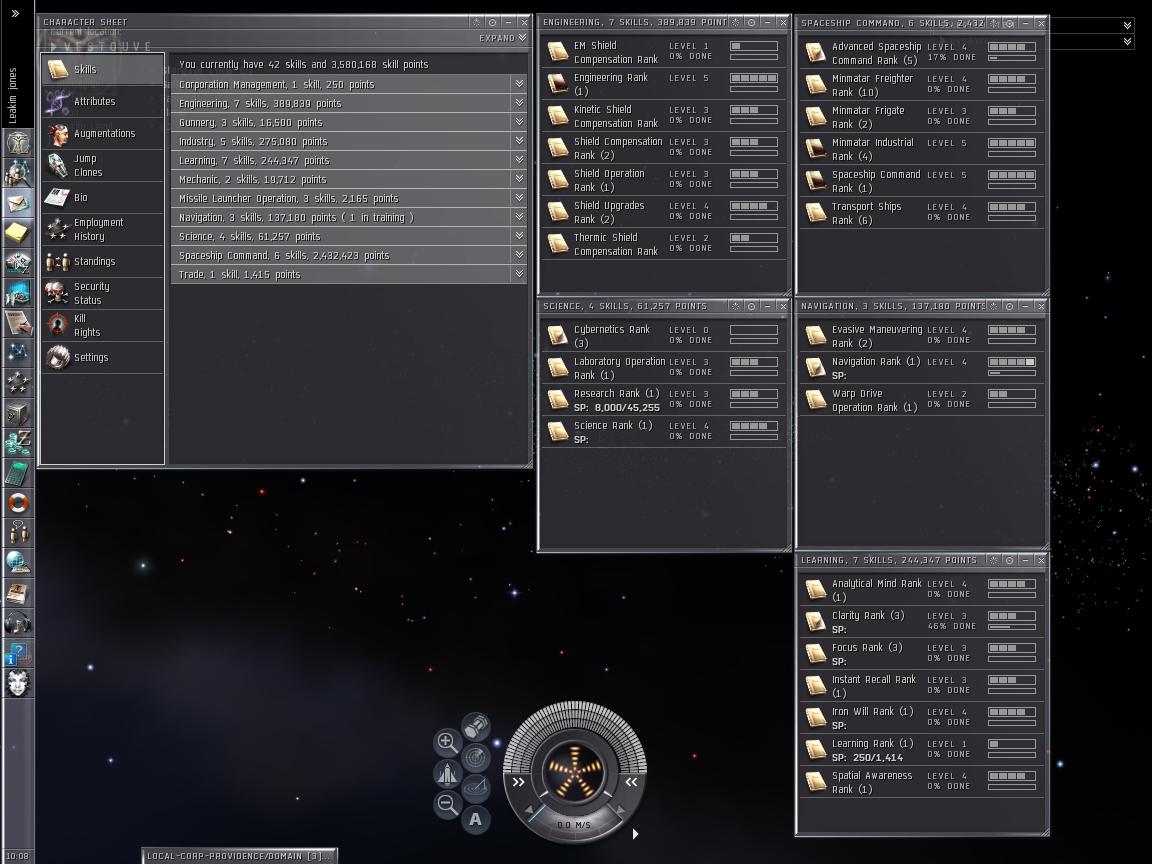The image size is (1152, 864).
Task: Switch to the Jump Clones tab
Action: [x=103, y=165]
